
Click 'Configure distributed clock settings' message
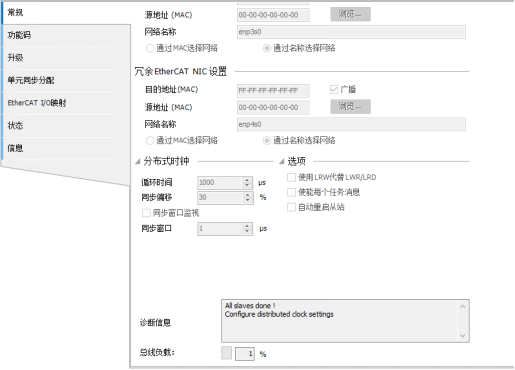point(279,314)
